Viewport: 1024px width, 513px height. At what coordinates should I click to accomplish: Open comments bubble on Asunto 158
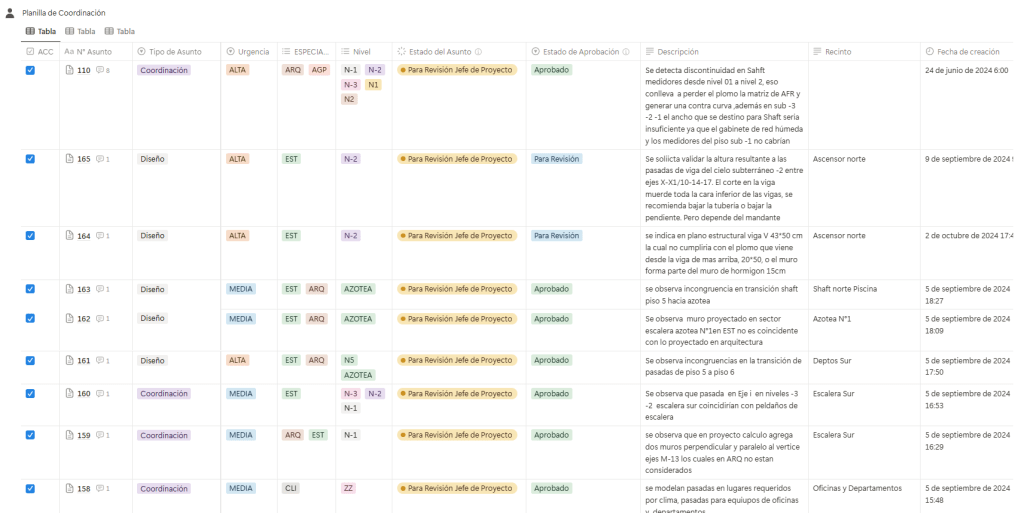100,488
